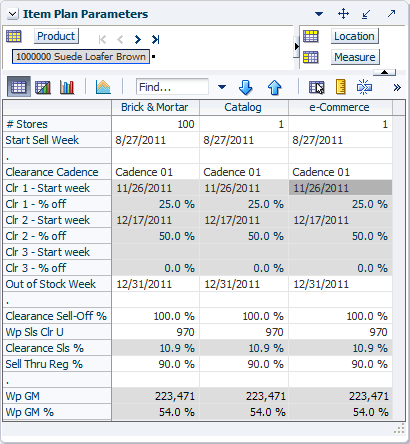Select Brick & Mortar # Stores value 100

point(155,124)
